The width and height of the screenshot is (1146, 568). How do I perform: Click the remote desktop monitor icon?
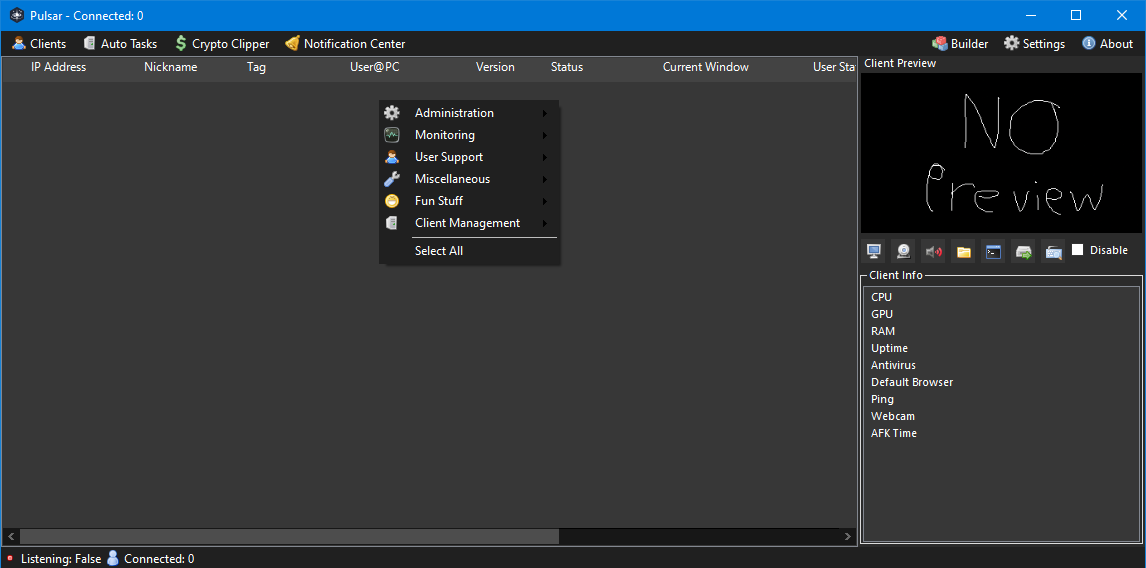(x=873, y=251)
